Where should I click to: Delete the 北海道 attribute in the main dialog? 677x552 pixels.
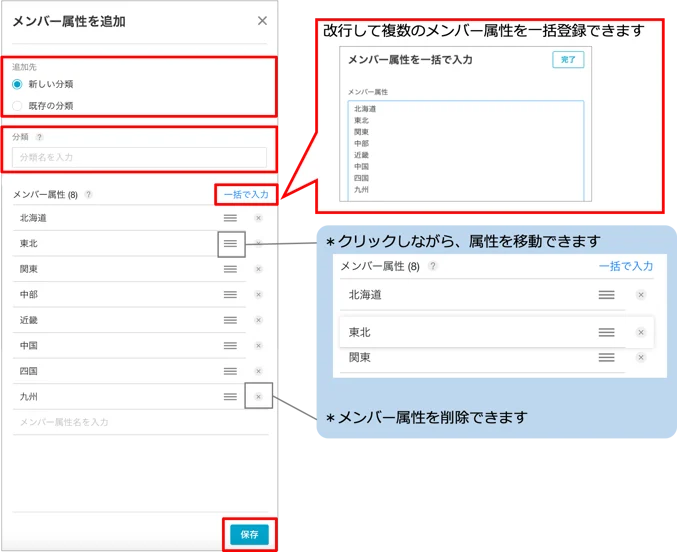click(258, 218)
